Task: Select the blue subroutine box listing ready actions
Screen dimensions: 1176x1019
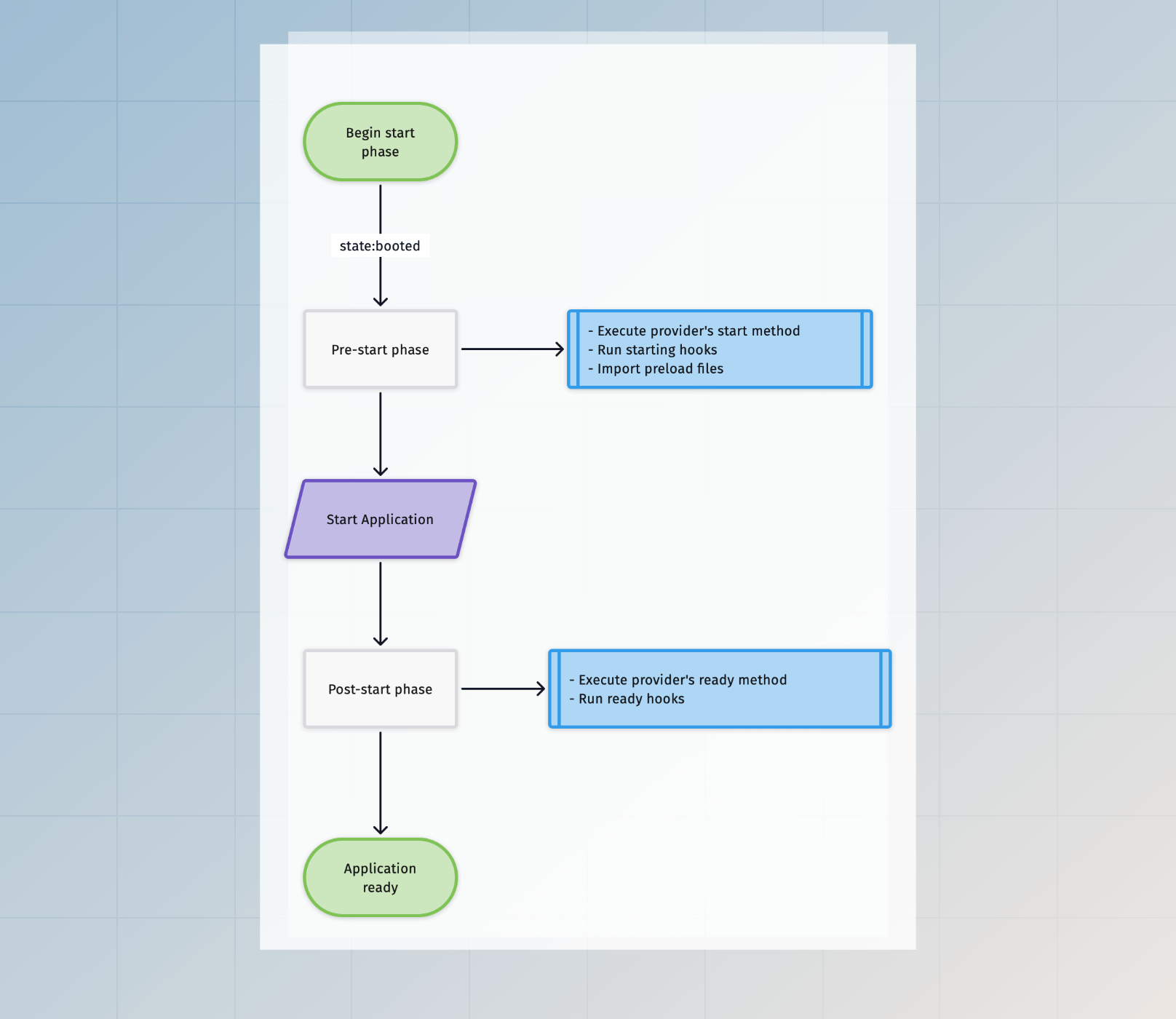Action: (719, 689)
